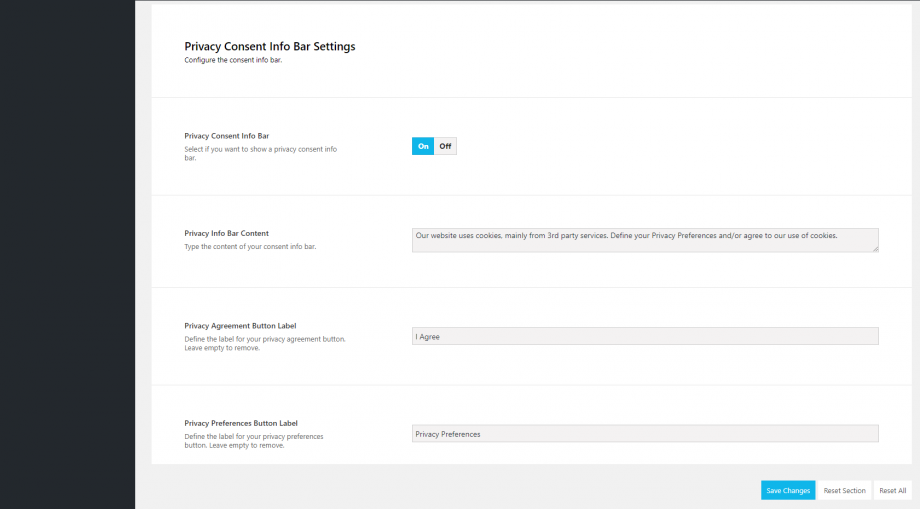Click the dark admin sidebar panel
The height and width of the screenshot is (509, 920).
click(x=67, y=254)
